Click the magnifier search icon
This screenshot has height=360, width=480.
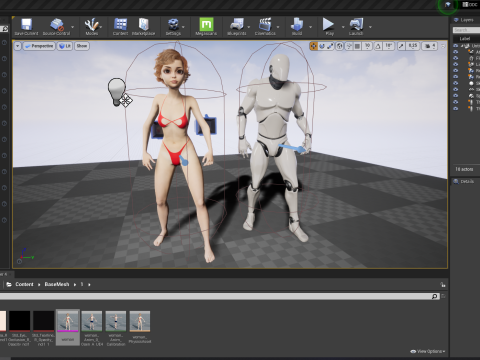coord(435,296)
